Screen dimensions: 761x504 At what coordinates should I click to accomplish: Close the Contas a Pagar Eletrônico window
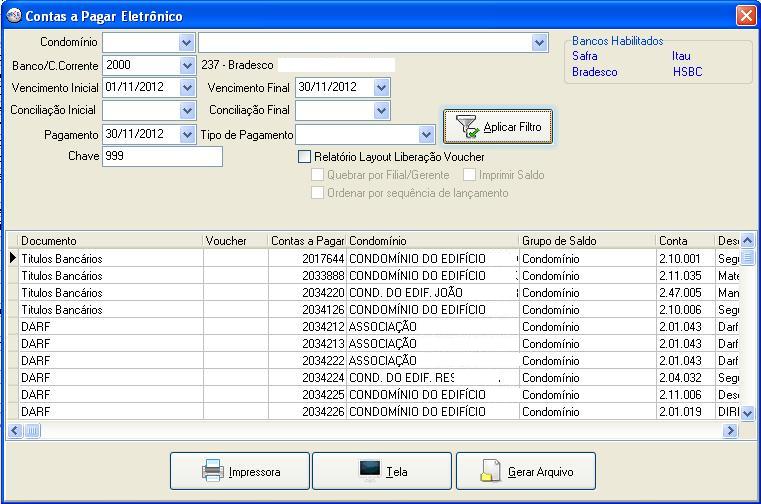pyautogui.click(x=745, y=16)
